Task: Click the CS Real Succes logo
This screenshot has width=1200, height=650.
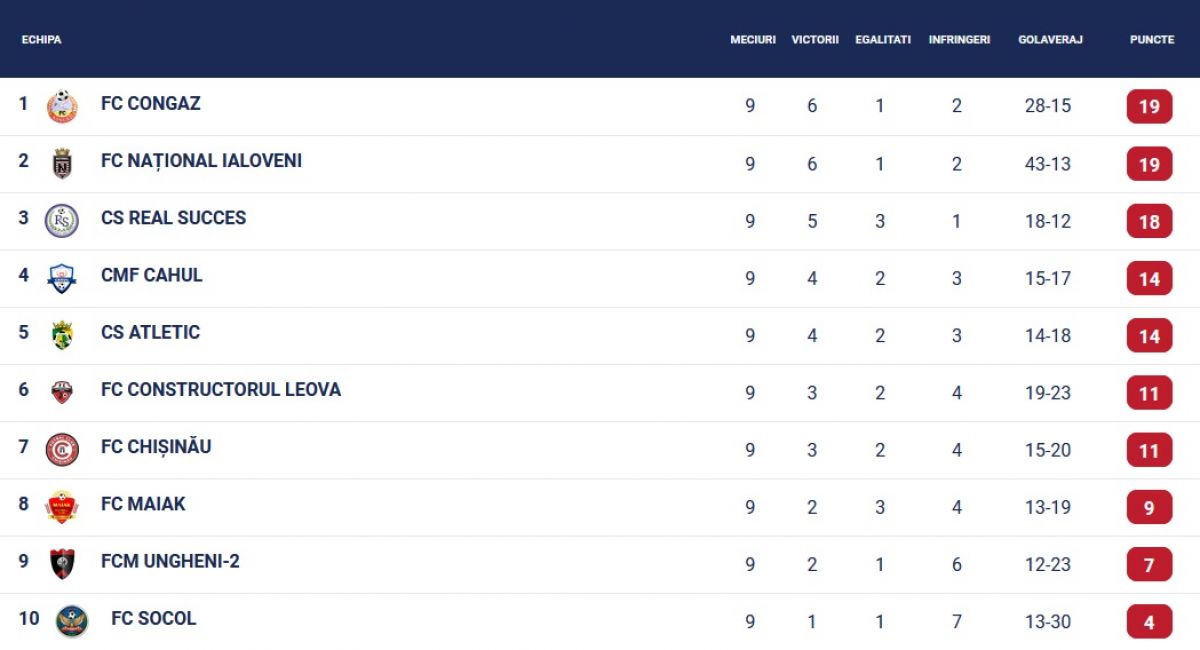Action: click(x=62, y=221)
